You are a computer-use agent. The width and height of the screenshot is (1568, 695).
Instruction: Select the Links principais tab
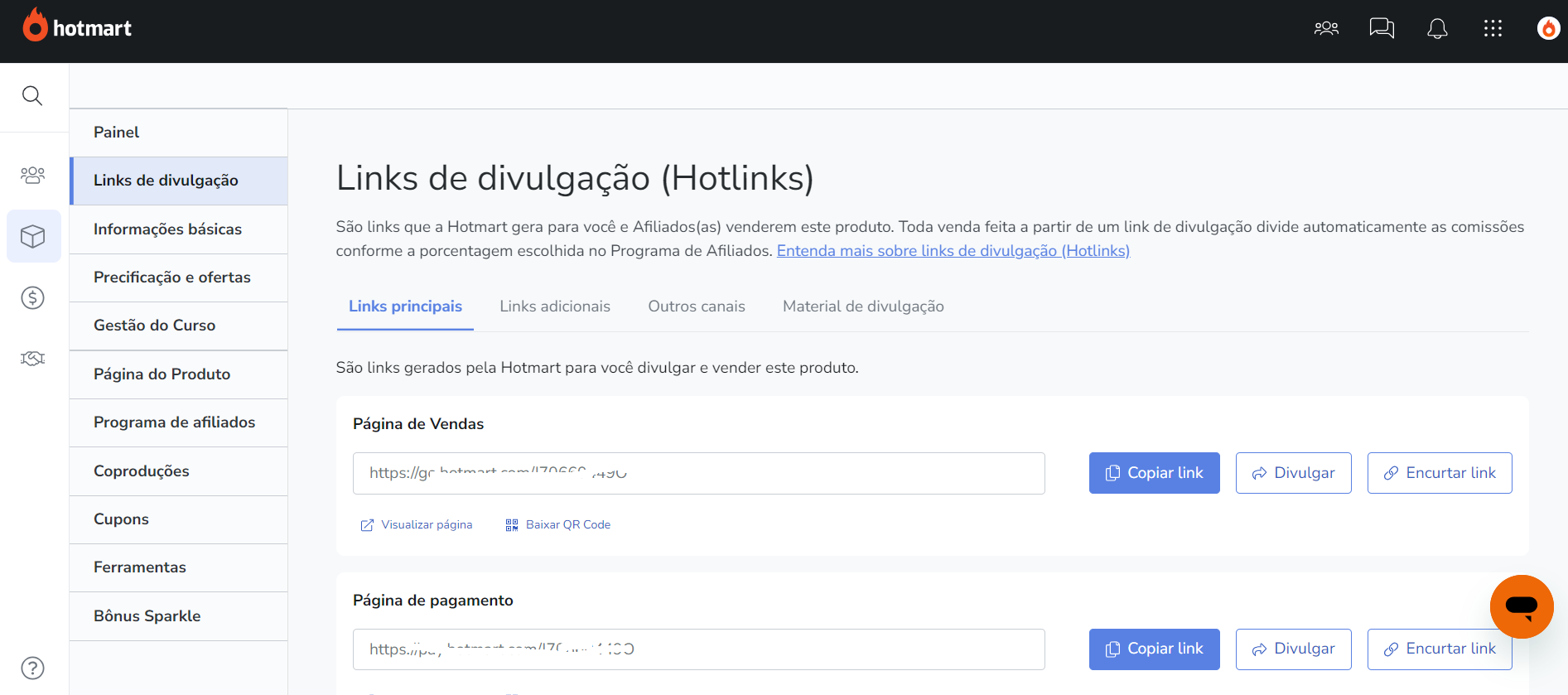click(405, 306)
